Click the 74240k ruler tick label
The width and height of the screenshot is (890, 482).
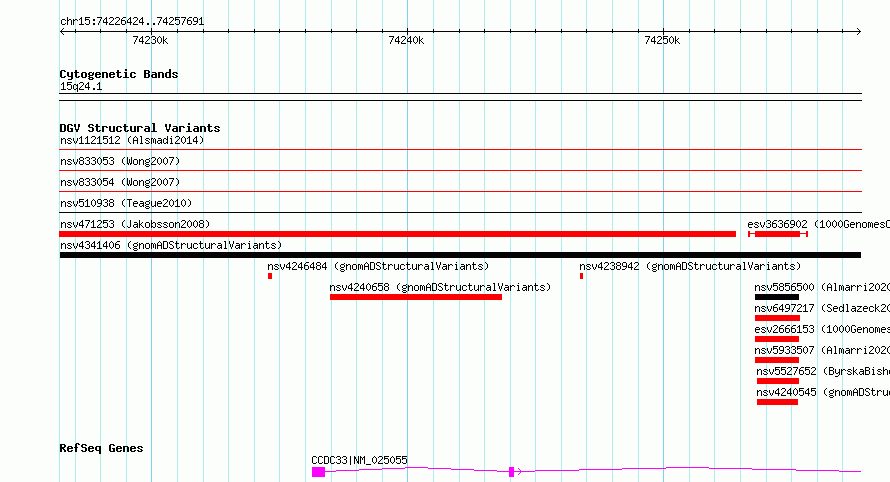click(406, 40)
